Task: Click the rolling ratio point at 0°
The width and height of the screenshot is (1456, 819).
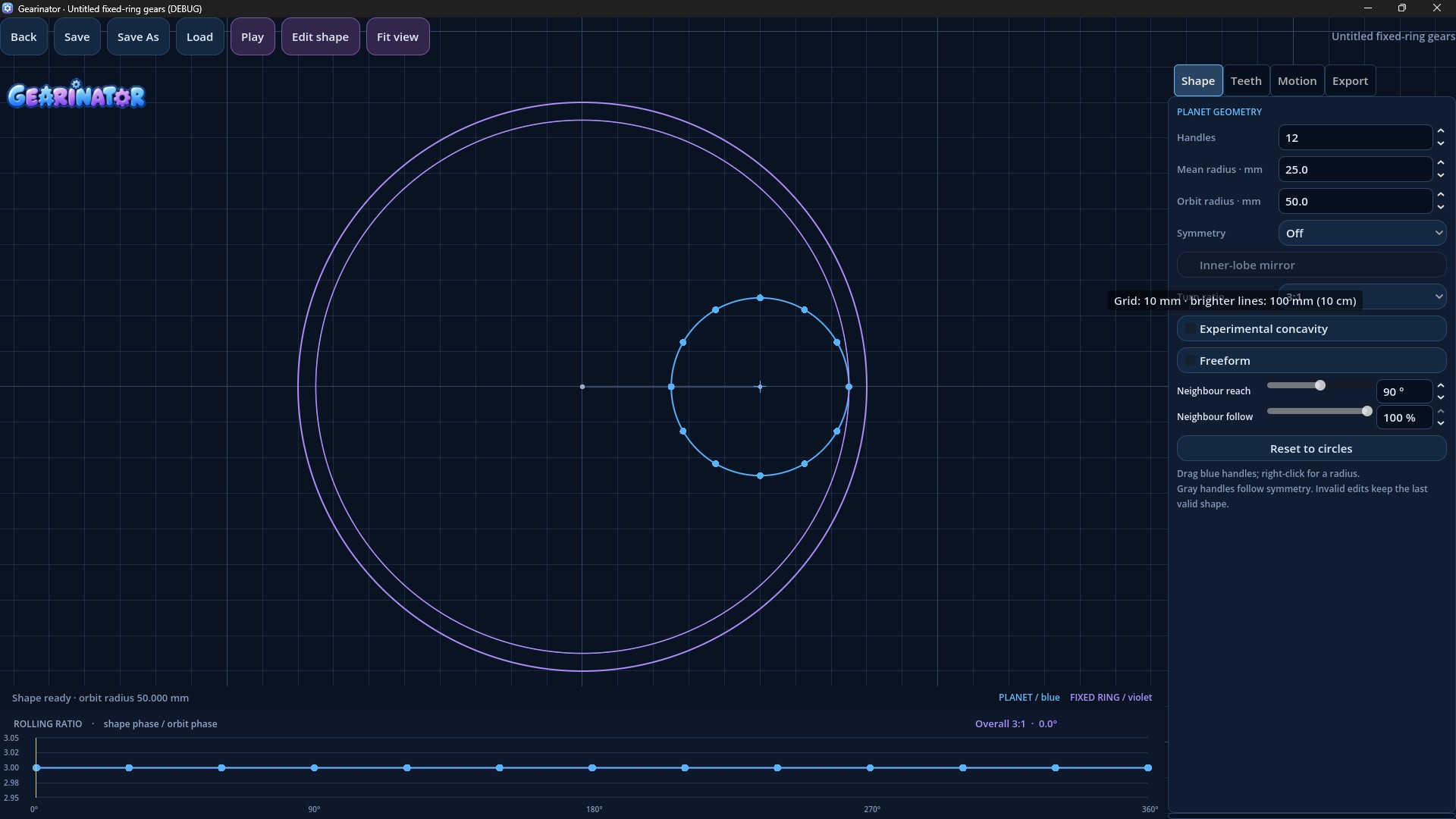Action: 36,768
